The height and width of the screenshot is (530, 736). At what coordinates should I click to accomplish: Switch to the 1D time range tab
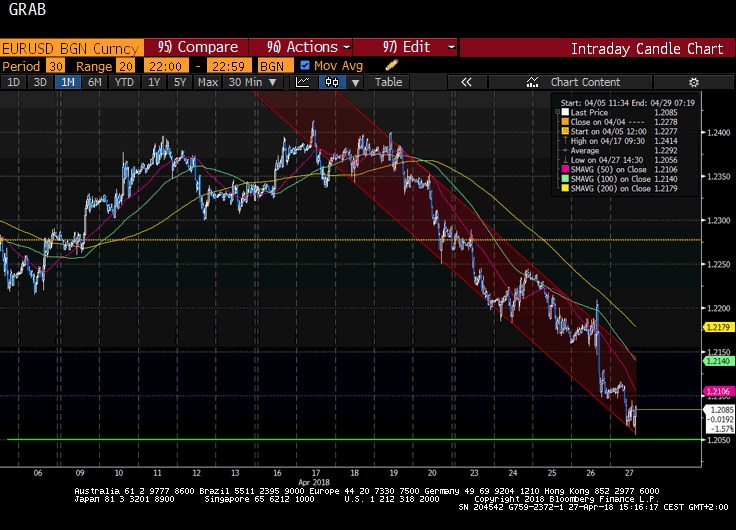[x=13, y=82]
